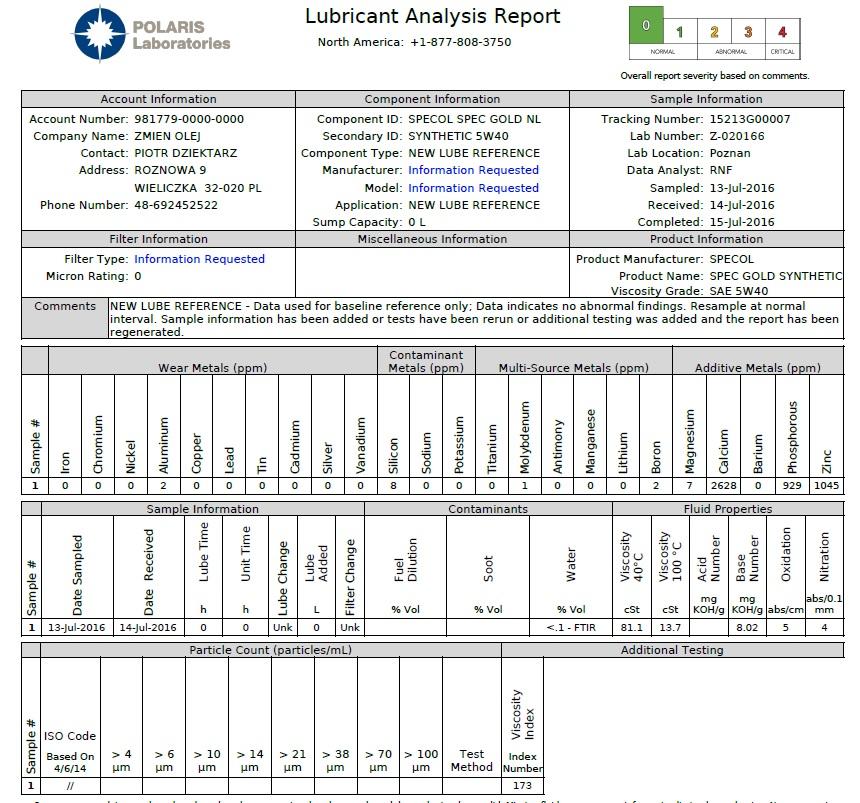Click the Polaris Laboratories star logo

click(100, 33)
